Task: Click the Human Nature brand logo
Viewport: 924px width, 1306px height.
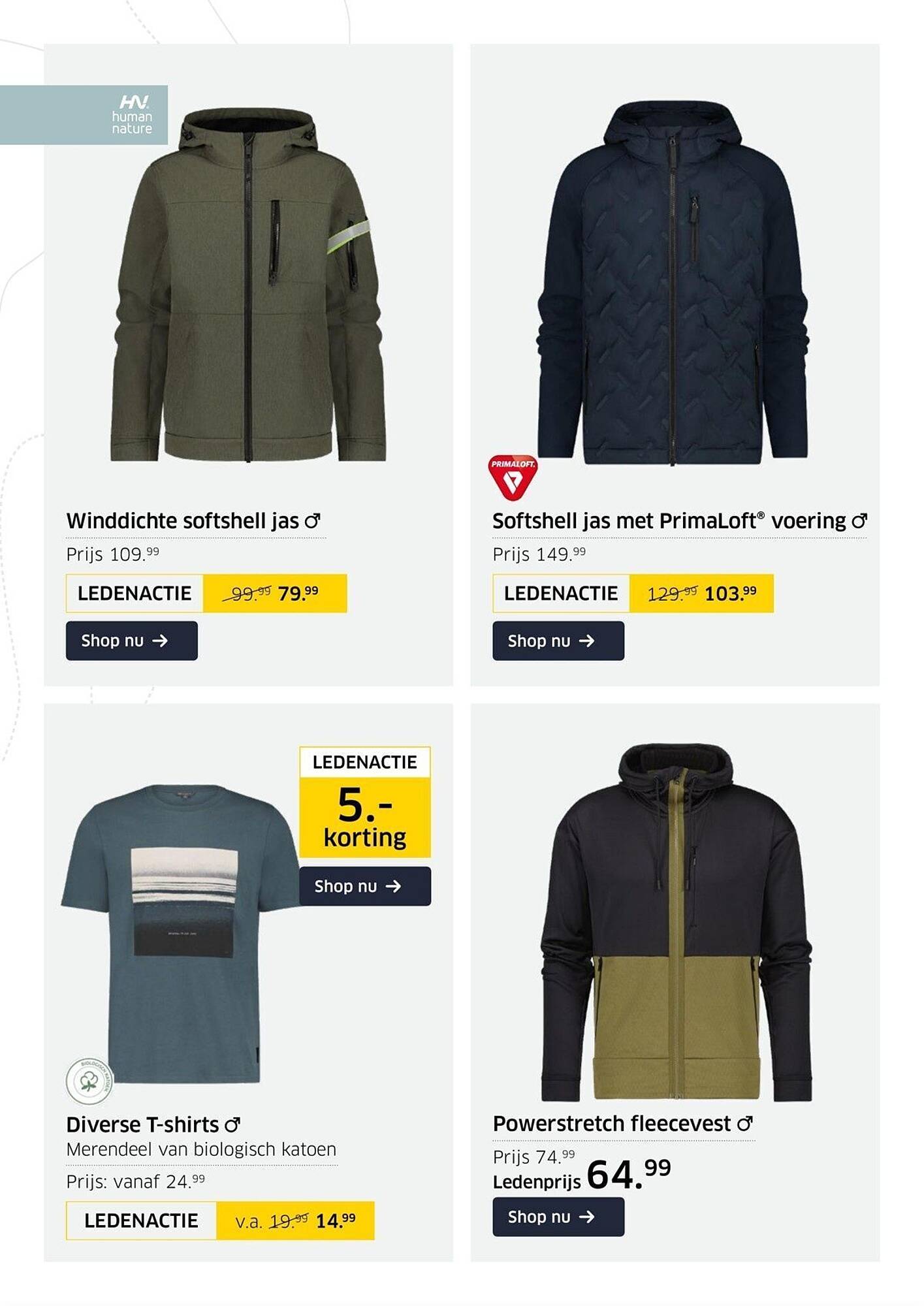Action: [x=132, y=115]
